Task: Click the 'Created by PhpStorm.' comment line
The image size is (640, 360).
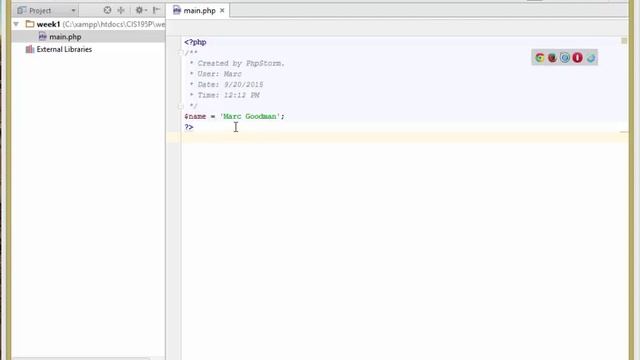Action: [x=236, y=63]
